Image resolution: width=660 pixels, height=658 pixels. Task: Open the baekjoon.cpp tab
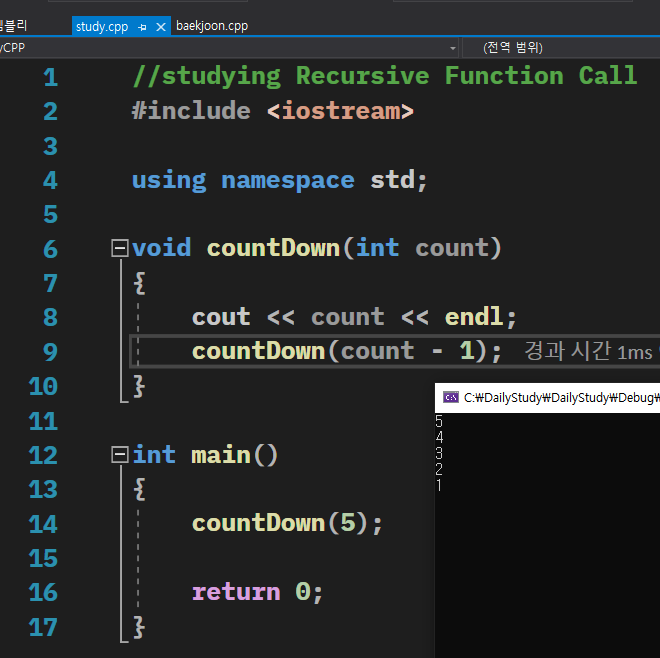(212, 26)
